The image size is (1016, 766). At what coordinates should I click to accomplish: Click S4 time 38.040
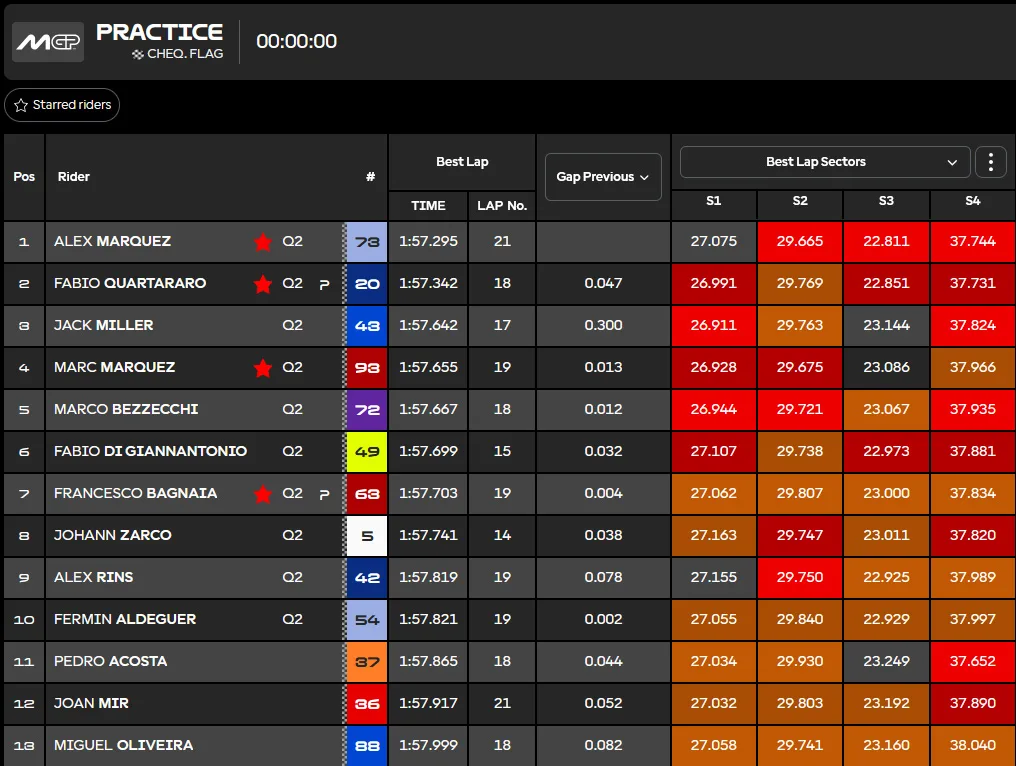point(973,745)
